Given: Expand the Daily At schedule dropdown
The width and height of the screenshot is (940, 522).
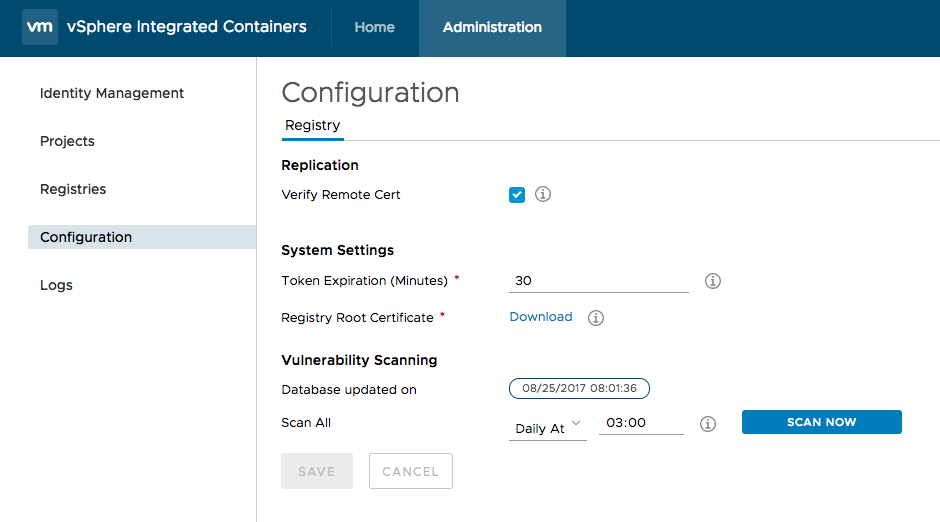Looking at the screenshot, I should coord(547,428).
